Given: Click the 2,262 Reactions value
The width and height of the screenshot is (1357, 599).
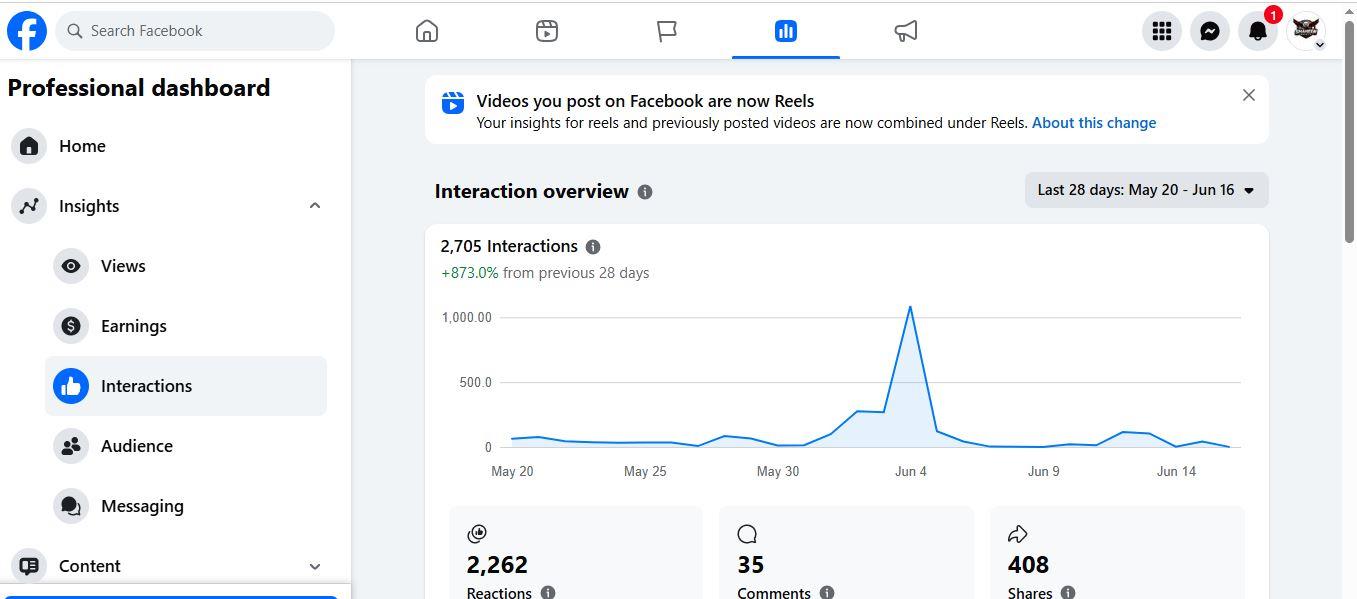Looking at the screenshot, I should point(497,565).
